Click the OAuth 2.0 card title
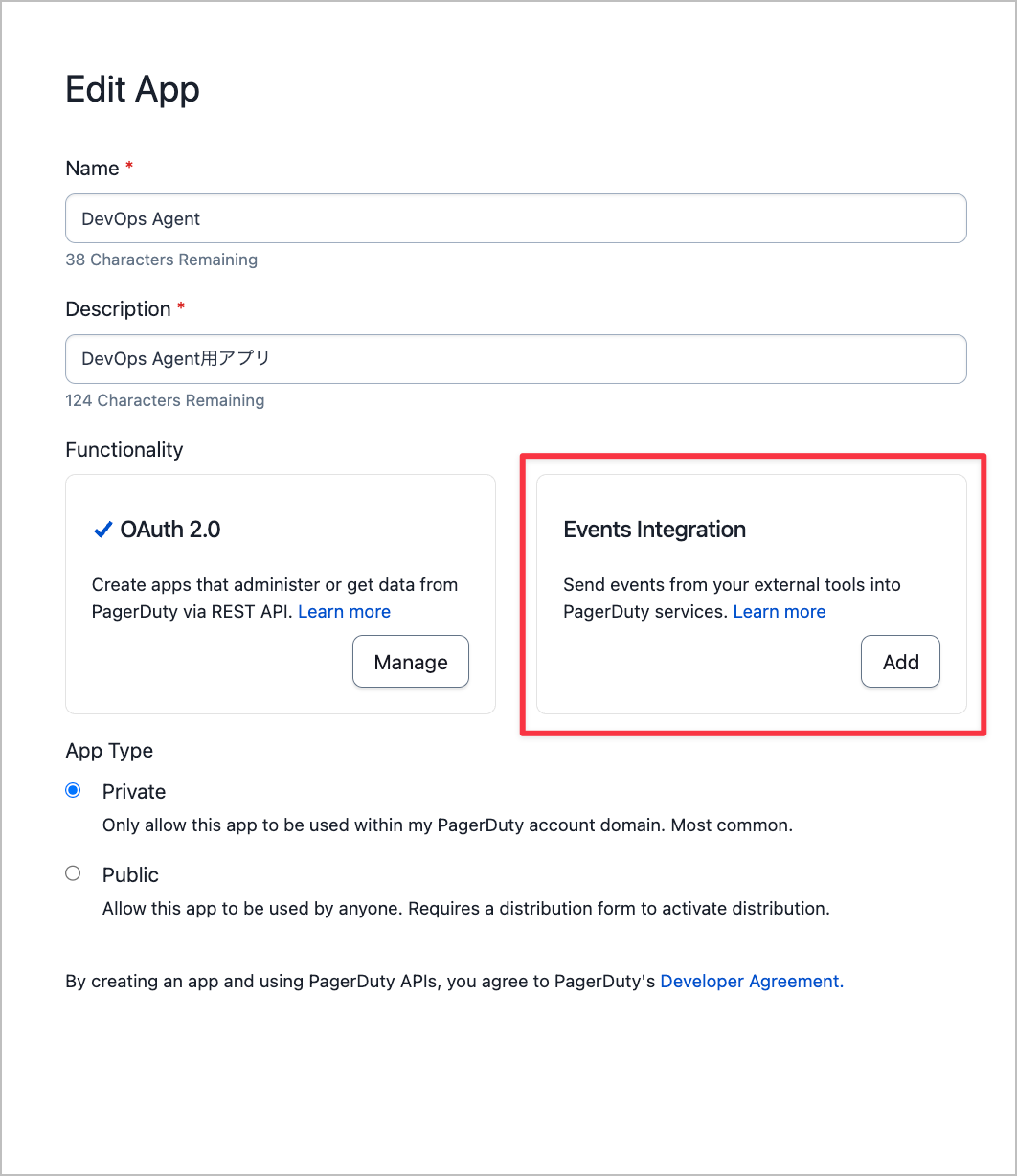The image size is (1017, 1176). [169, 530]
